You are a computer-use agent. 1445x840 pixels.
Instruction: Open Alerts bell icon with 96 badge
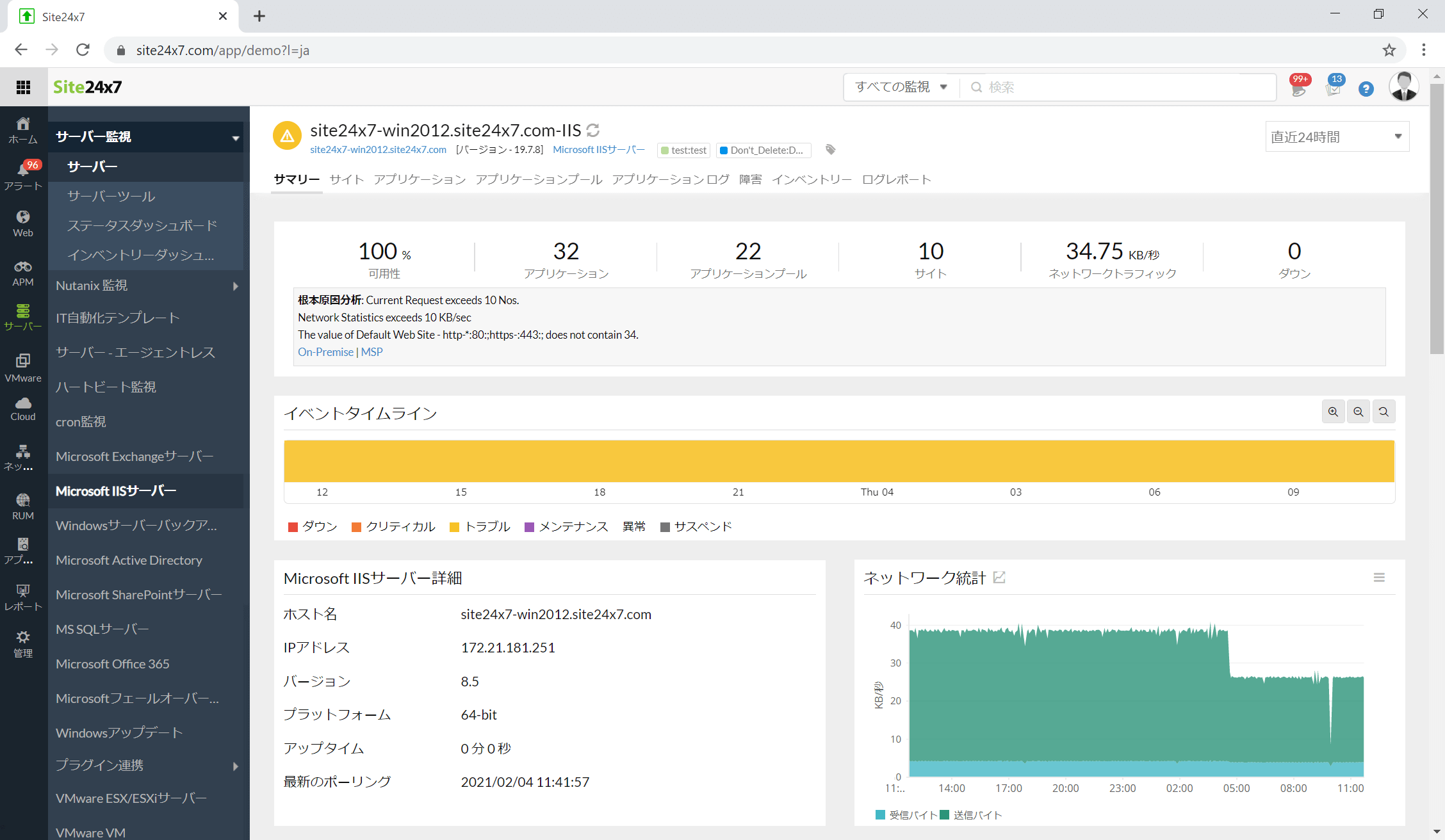point(23,175)
